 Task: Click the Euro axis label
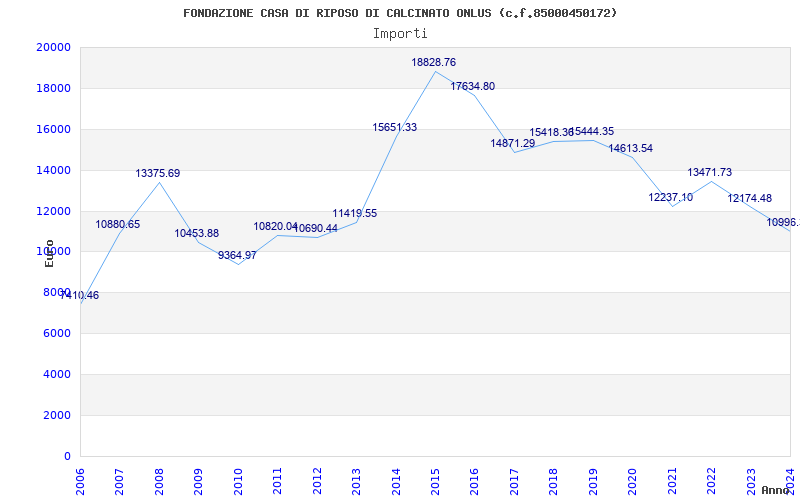49,254
